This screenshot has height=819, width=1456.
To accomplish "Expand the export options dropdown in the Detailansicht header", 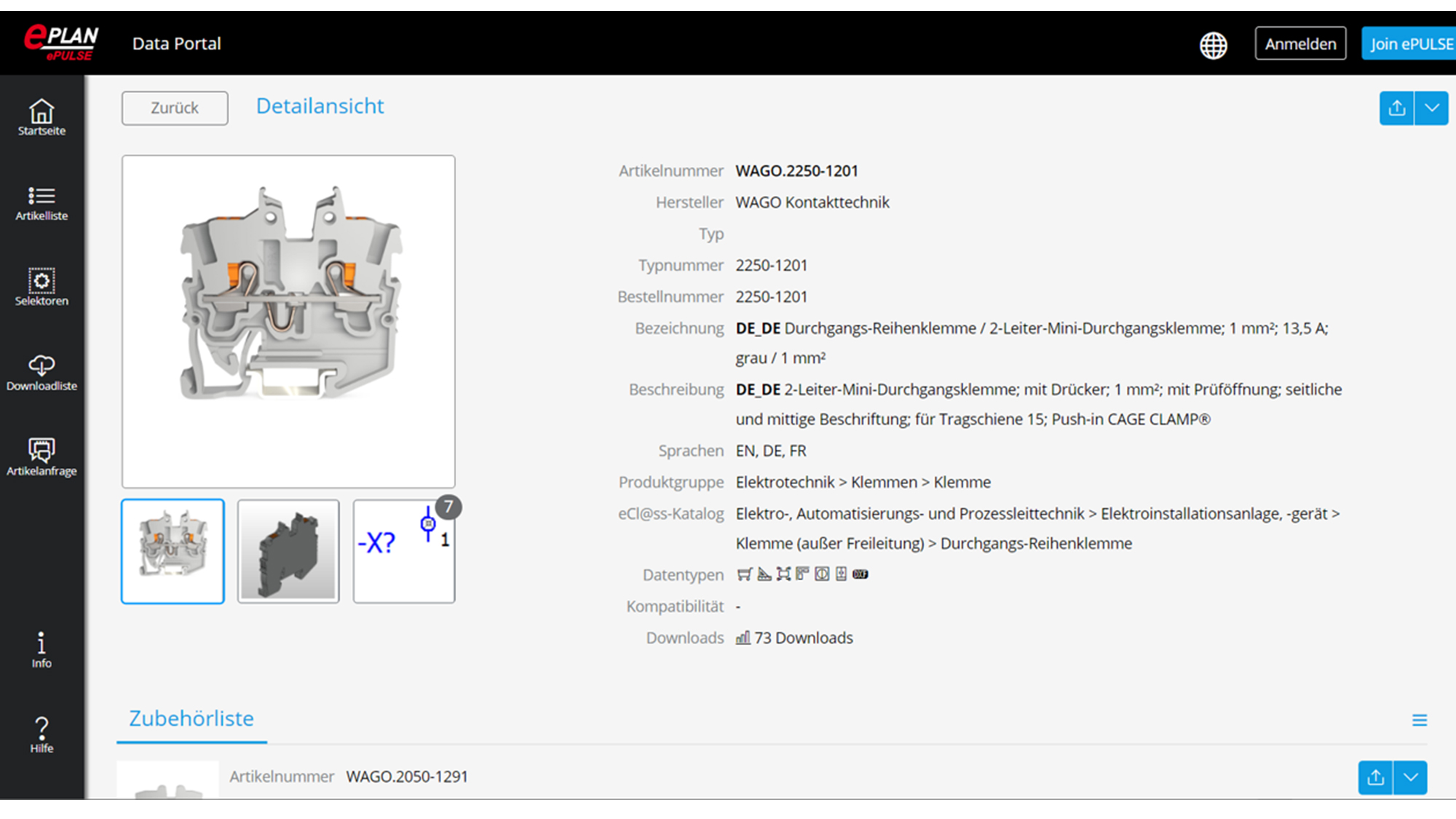I will 1431,108.
